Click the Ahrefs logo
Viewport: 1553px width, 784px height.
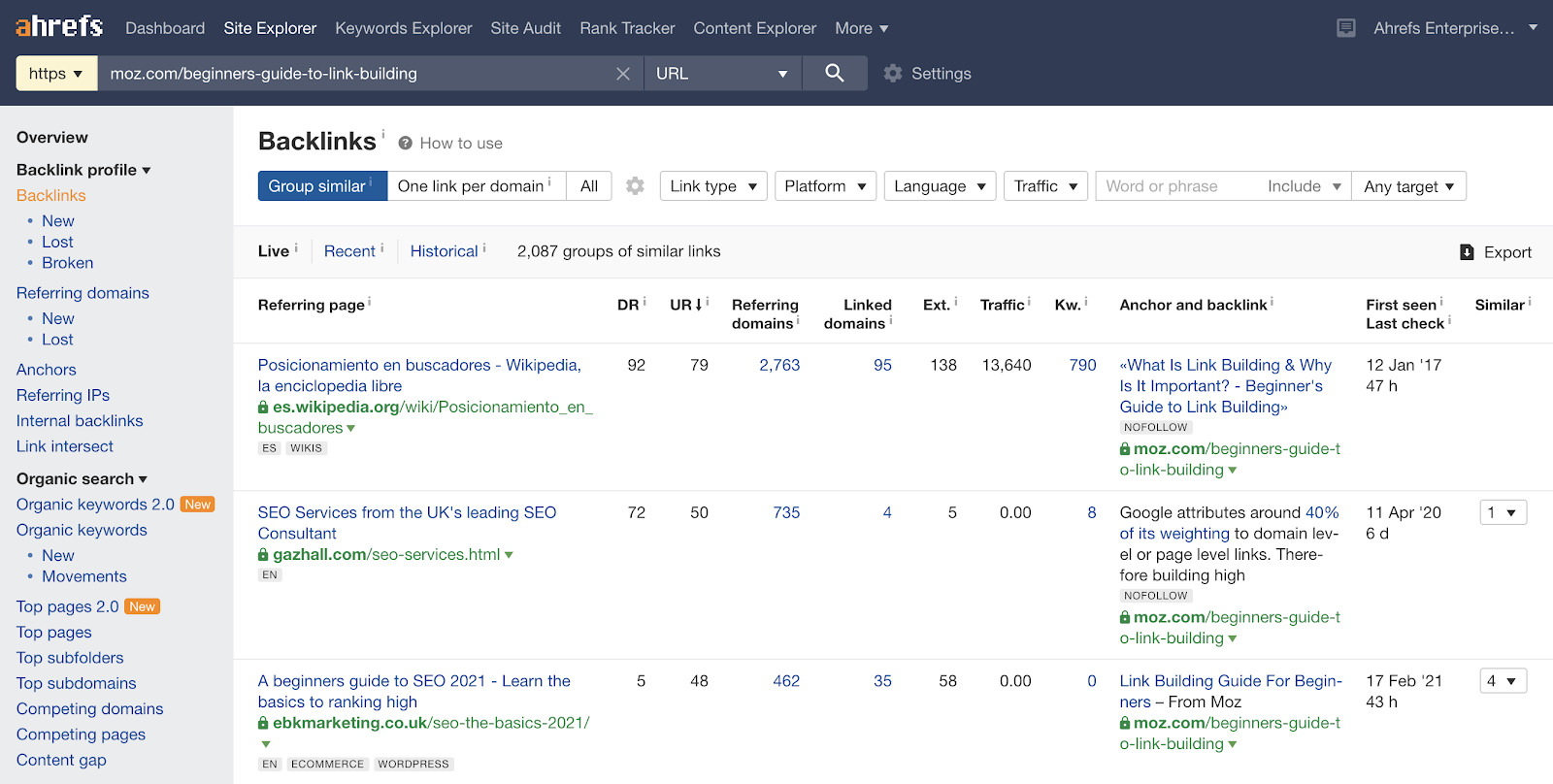tap(59, 27)
